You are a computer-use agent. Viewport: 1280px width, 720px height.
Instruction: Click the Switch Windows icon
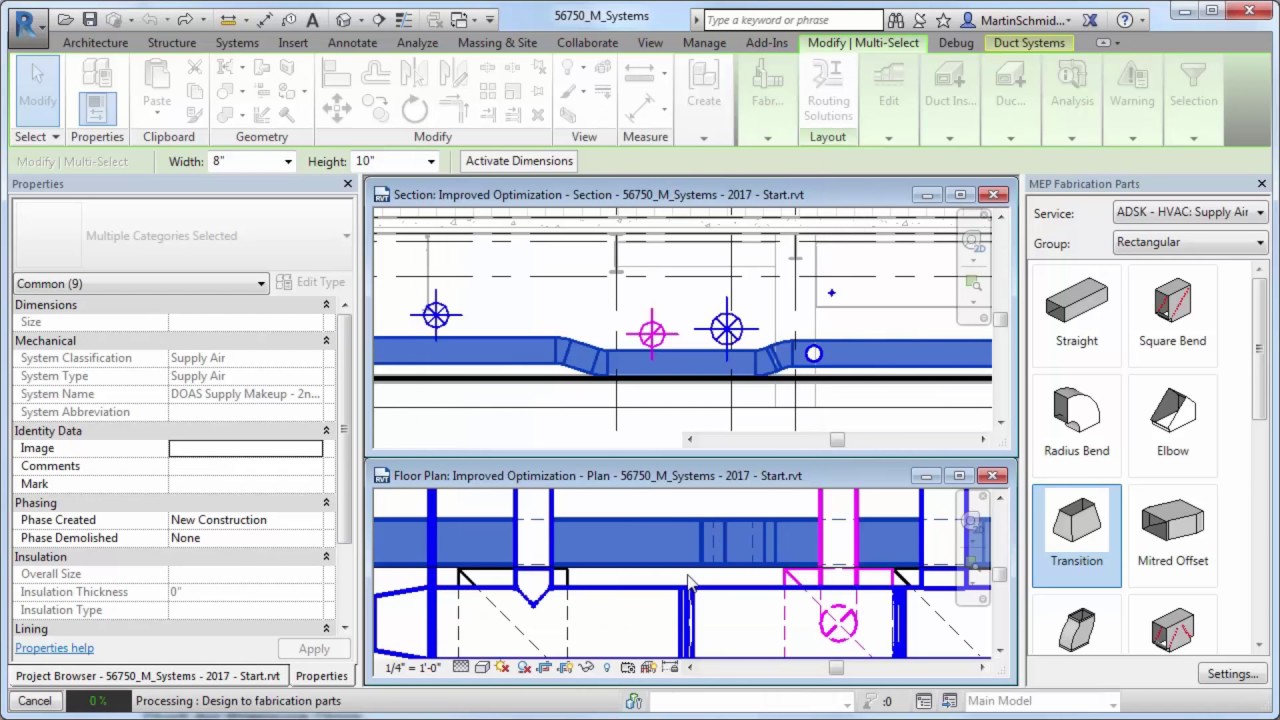click(x=460, y=20)
